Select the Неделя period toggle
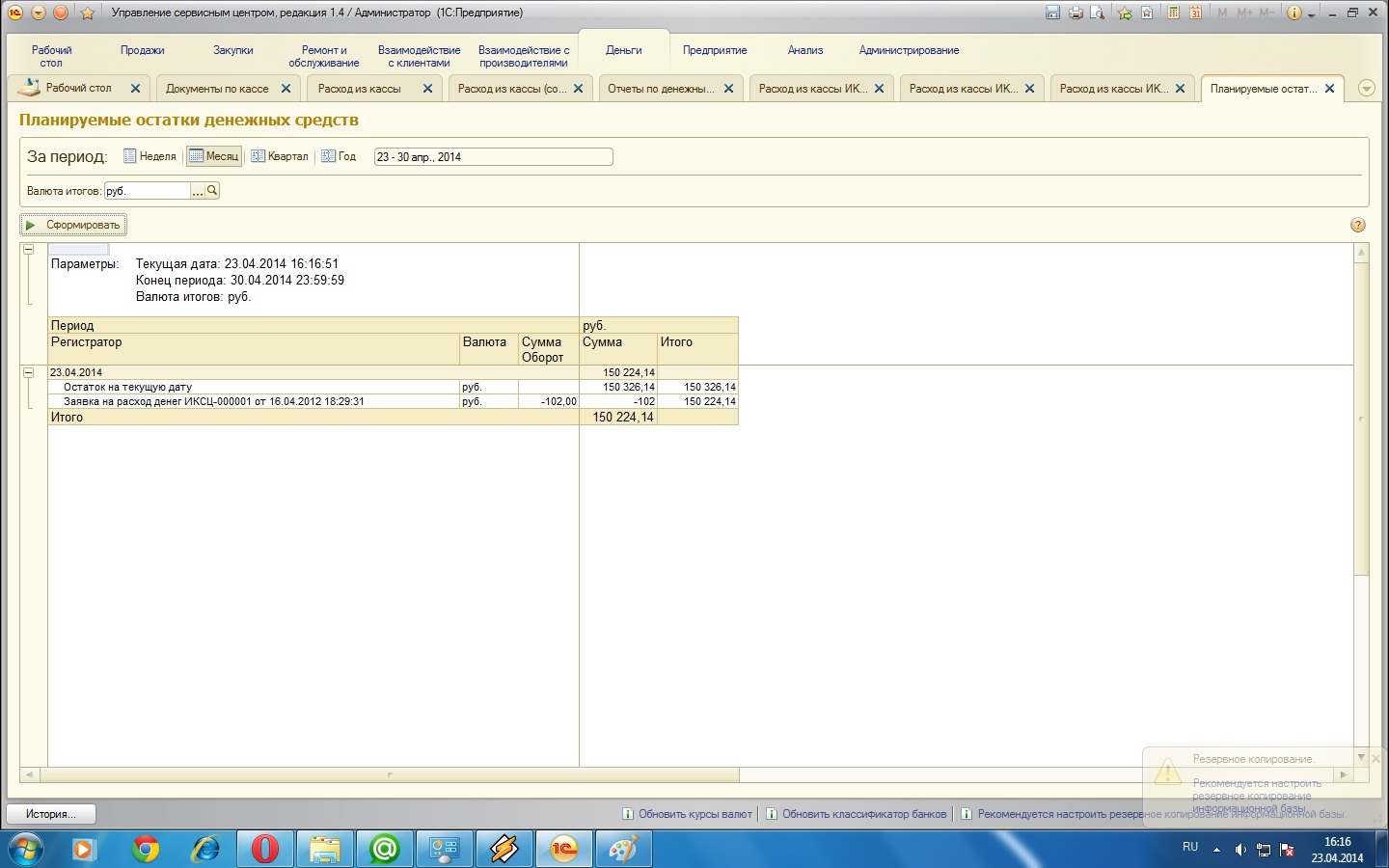1389x868 pixels. pos(150,156)
